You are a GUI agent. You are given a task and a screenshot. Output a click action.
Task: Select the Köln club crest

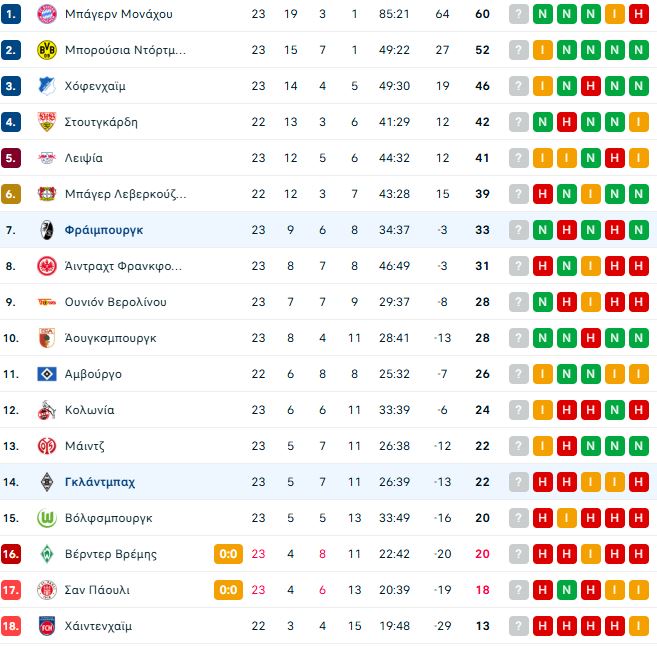pyautogui.click(x=45, y=410)
